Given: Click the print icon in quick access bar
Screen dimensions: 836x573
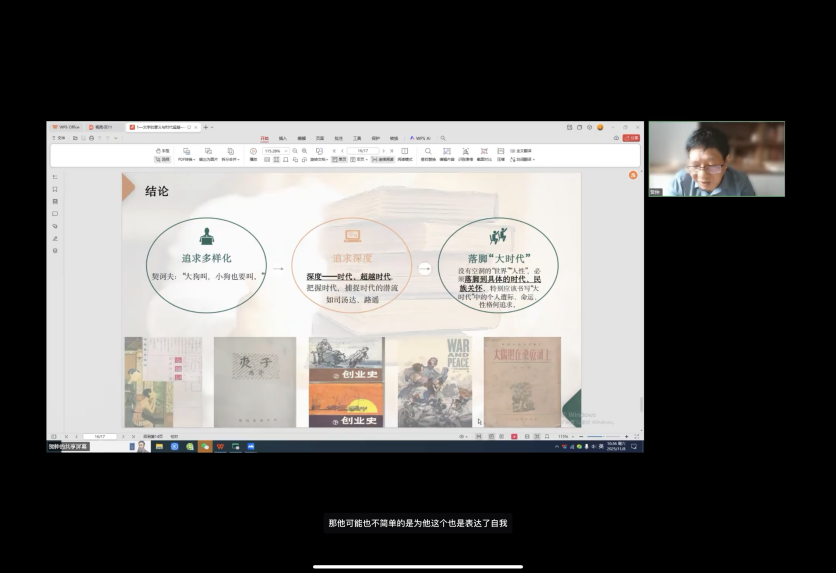Looking at the screenshot, I should click(x=90, y=138).
